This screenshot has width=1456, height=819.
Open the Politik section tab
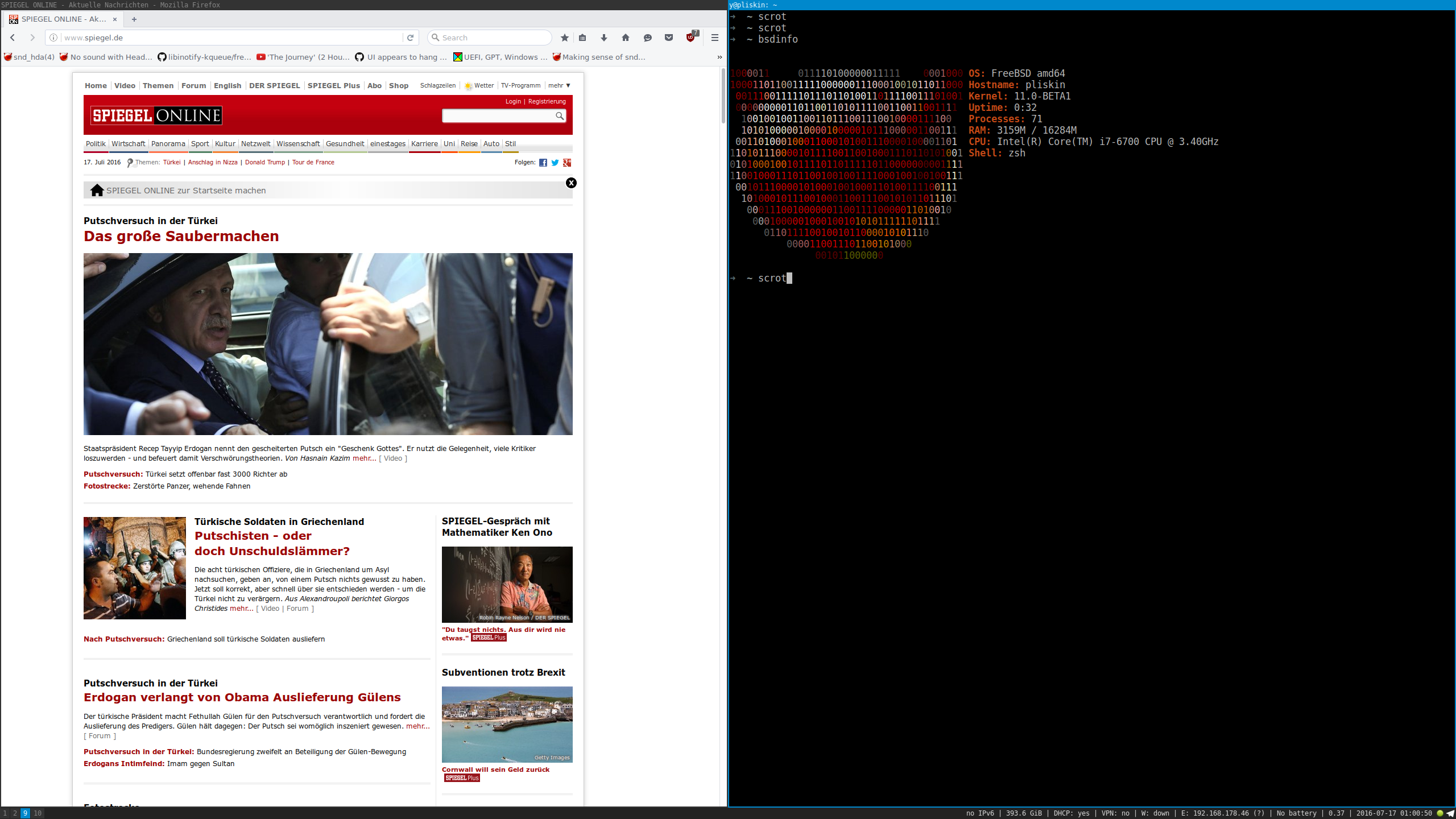[x=96, y=144]
